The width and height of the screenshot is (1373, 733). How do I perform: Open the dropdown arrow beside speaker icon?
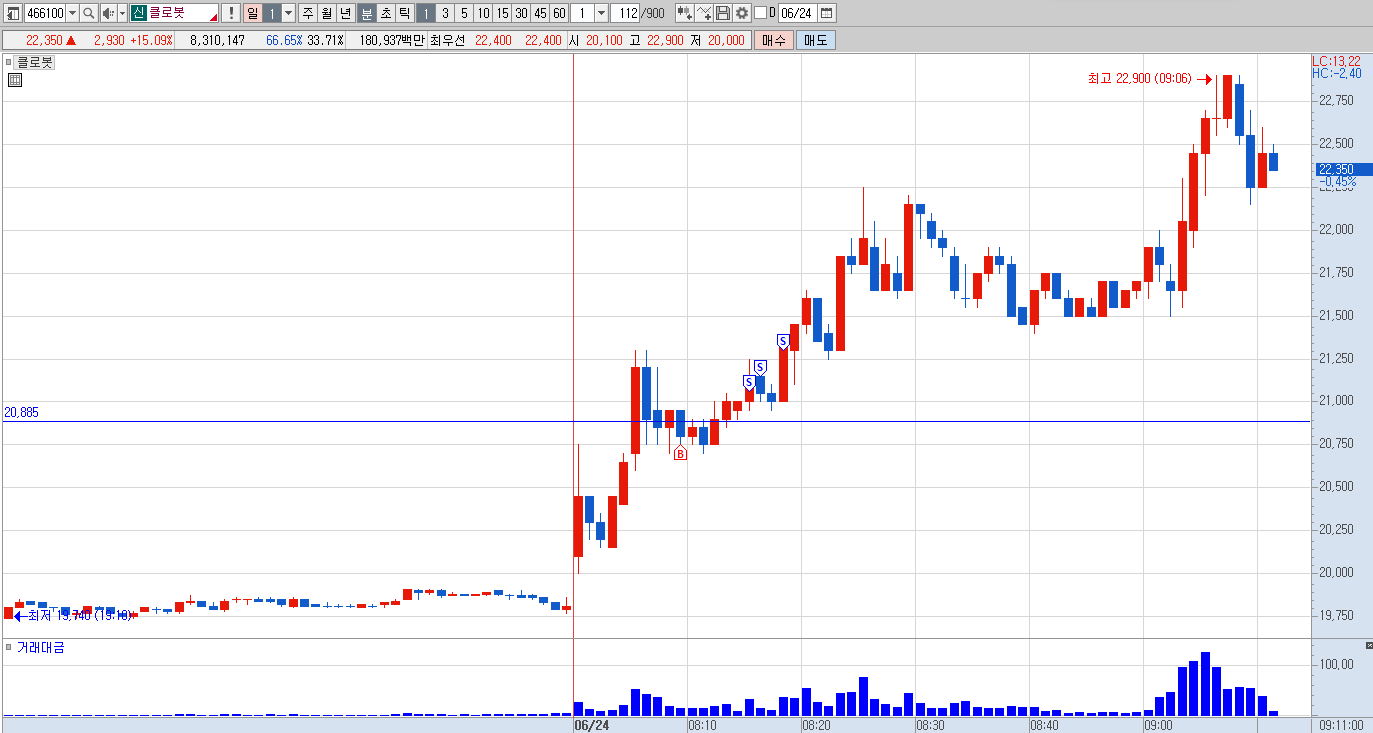pyautogui.click(x=122, y=13)
